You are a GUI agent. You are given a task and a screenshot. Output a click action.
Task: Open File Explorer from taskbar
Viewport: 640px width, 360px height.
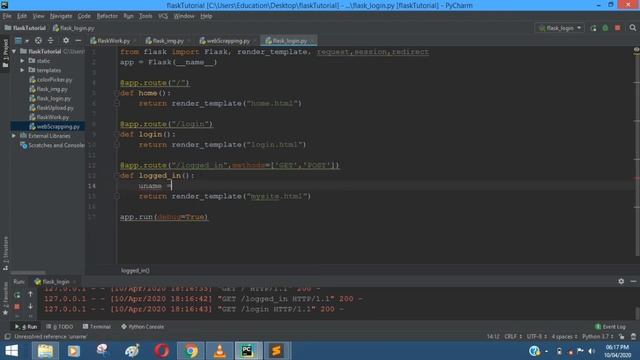45,351
